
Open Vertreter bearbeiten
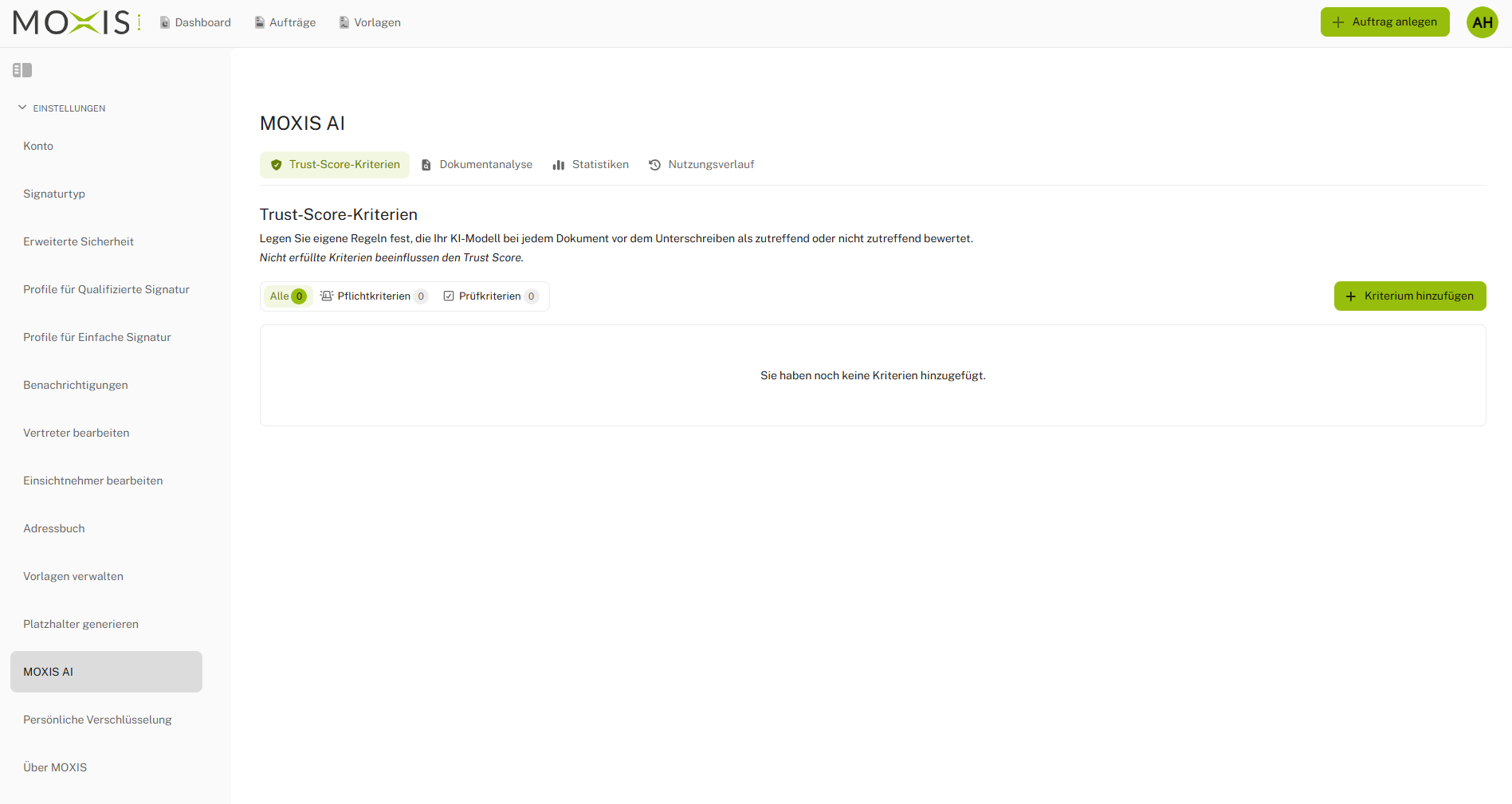pyautogui.click(x=106, y=433)
